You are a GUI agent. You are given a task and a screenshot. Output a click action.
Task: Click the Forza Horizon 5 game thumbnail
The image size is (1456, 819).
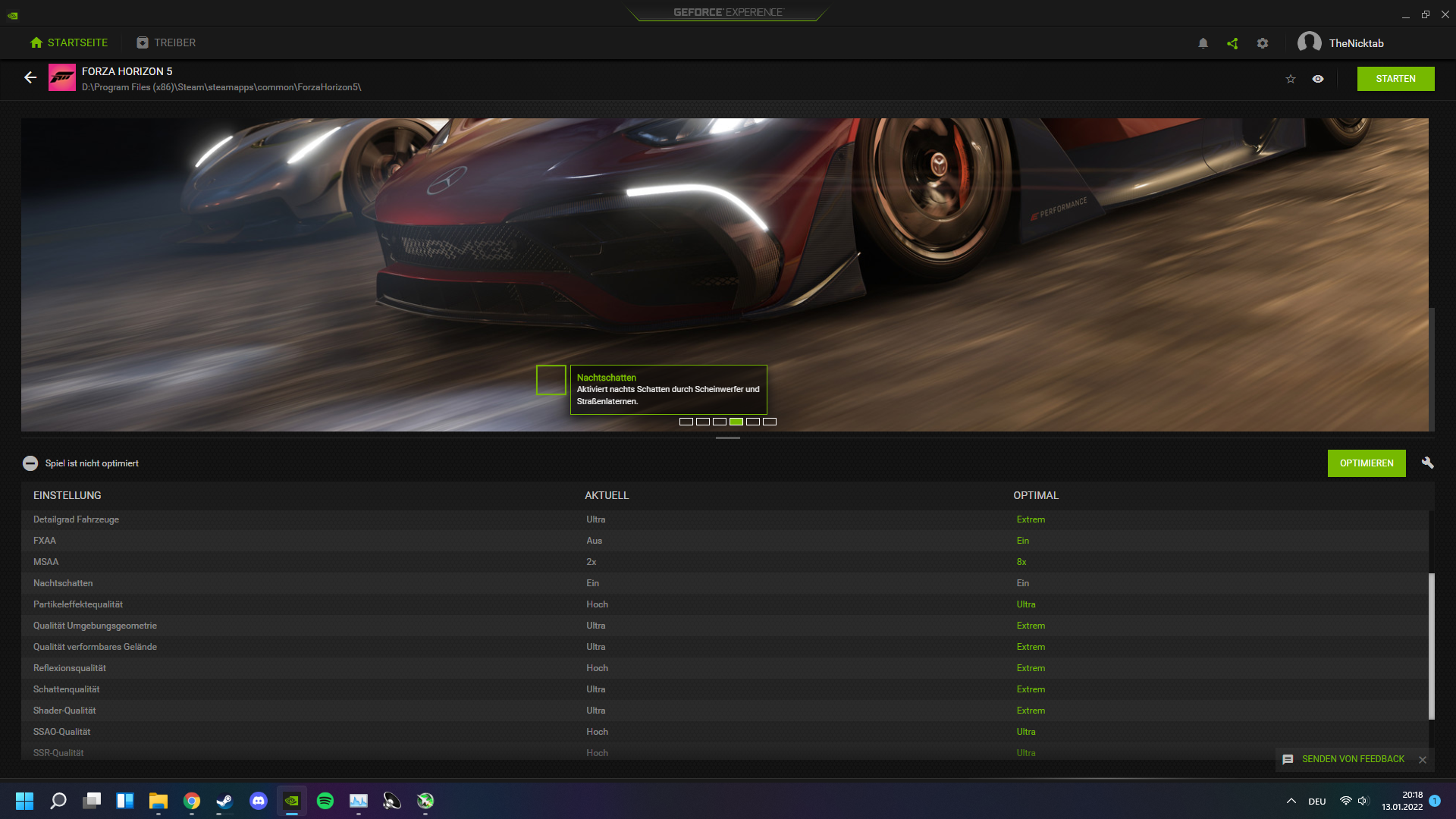point(61,77)
